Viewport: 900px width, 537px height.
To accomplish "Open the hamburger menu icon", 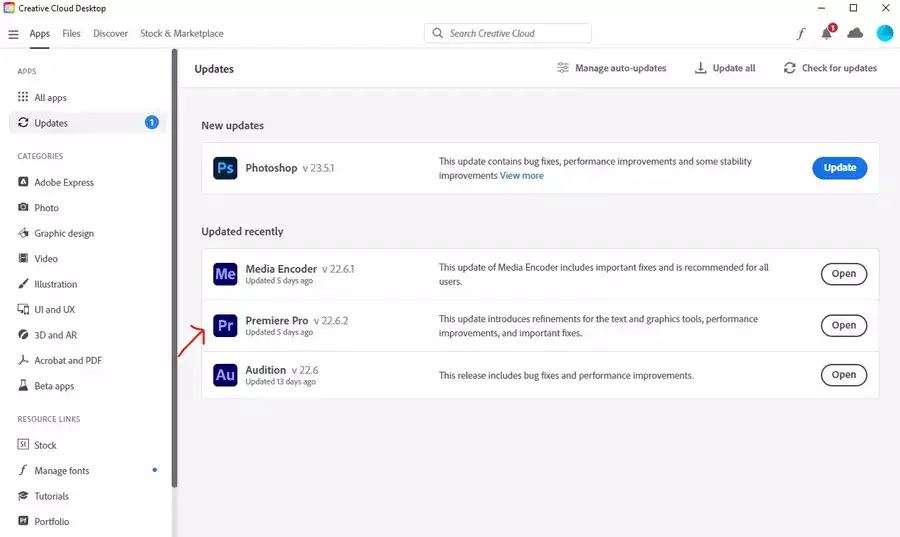I will click(13, 34).
